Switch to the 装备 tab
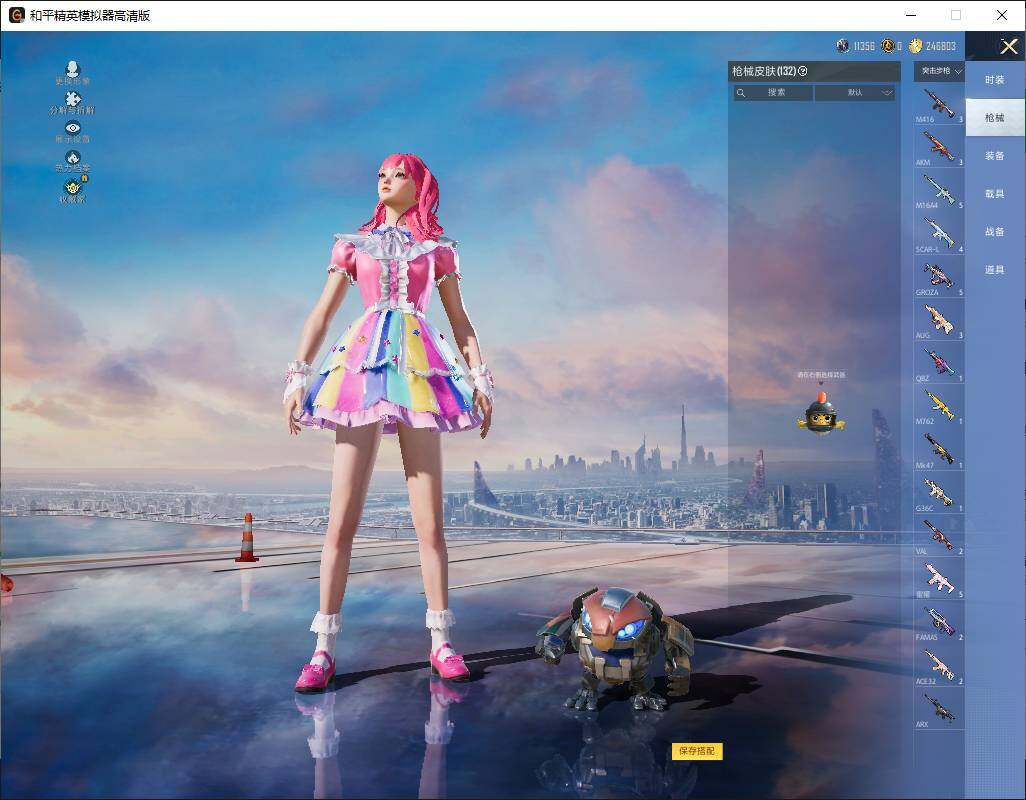 click(x=994, y=156)
